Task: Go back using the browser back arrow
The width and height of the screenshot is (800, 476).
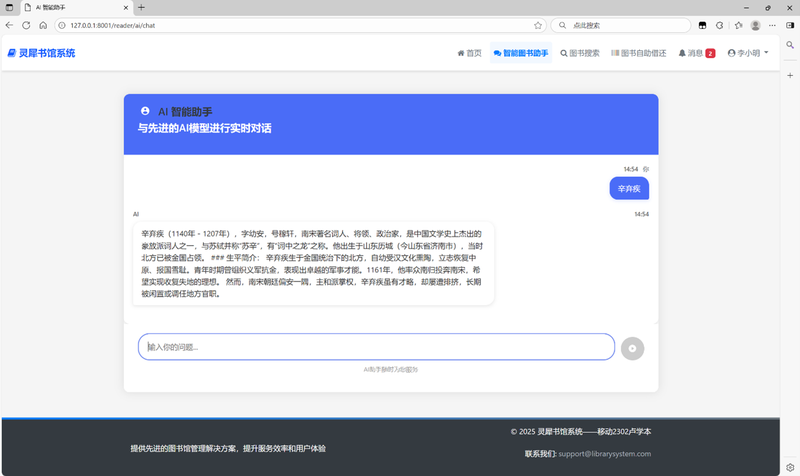Action: tap(9, 25)
